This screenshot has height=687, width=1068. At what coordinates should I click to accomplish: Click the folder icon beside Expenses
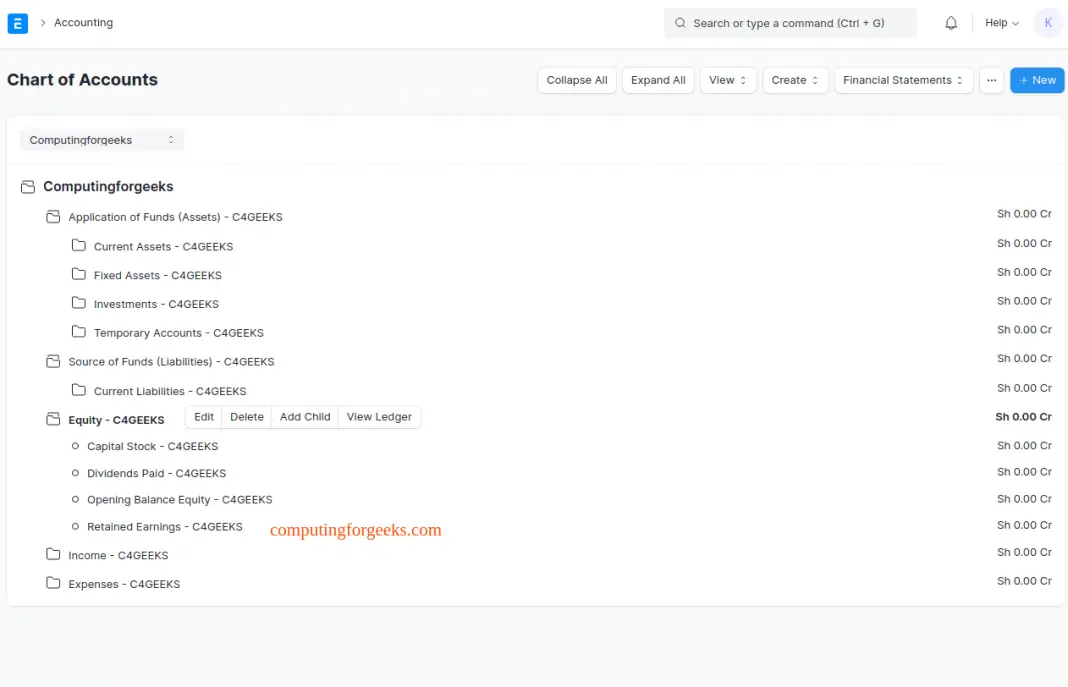[x=53, y=583]
